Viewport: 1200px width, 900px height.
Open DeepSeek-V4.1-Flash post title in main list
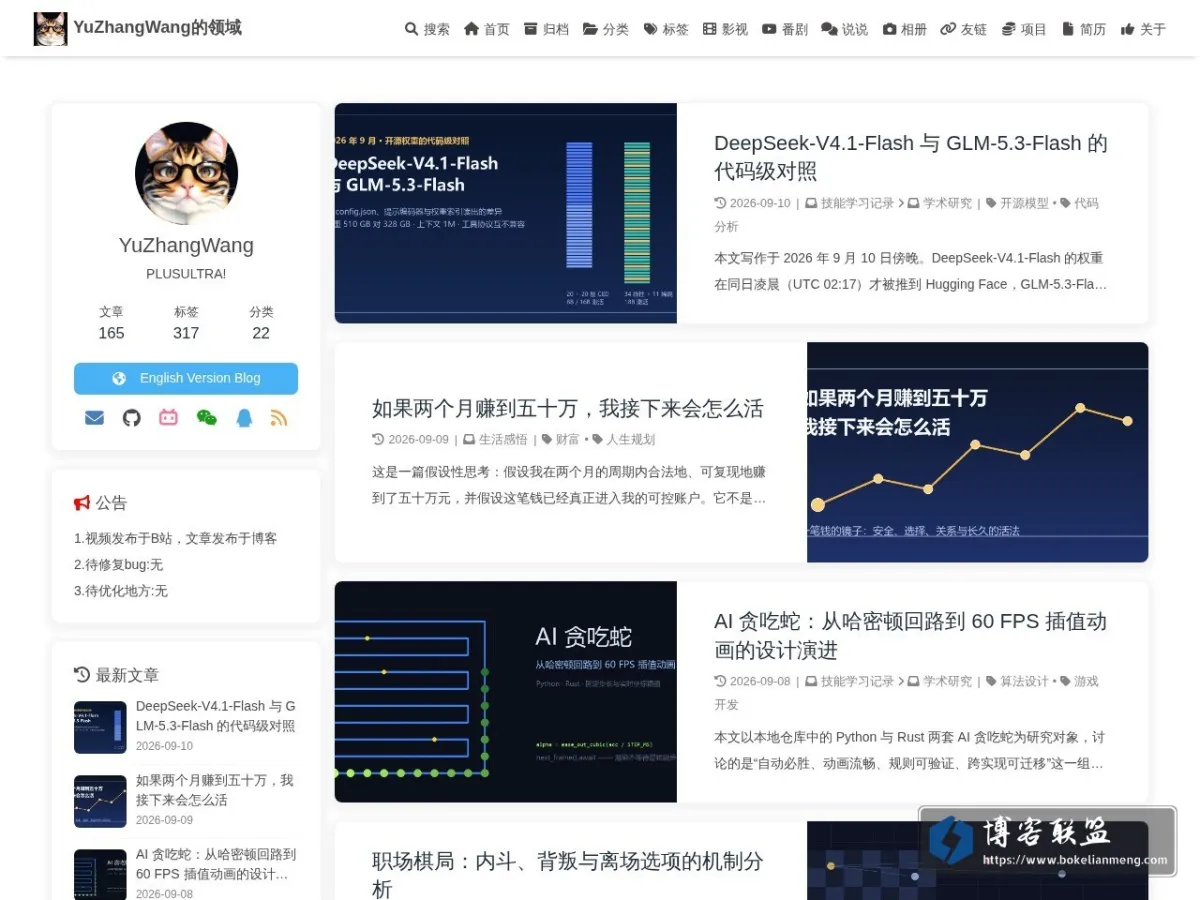pos(911,157)
